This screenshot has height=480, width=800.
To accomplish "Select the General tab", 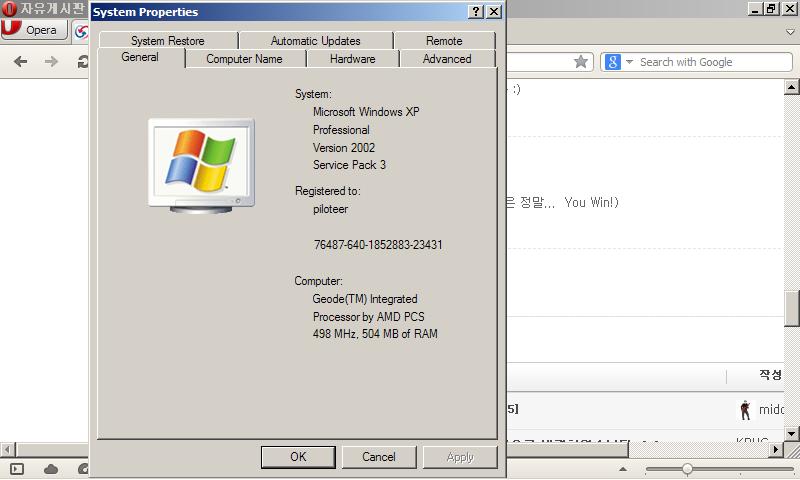I will (x=140, y=57).
